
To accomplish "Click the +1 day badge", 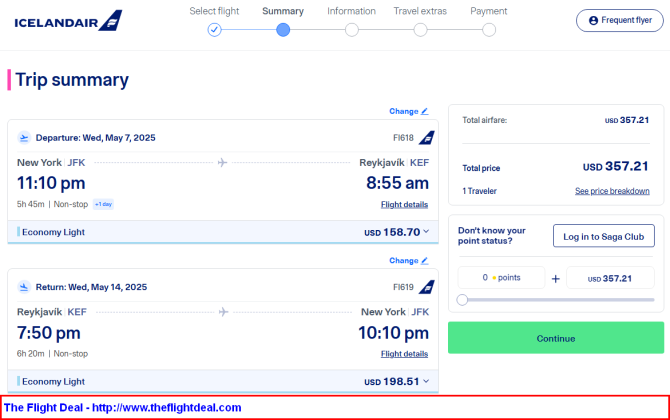I will click(x=103, y=204).
